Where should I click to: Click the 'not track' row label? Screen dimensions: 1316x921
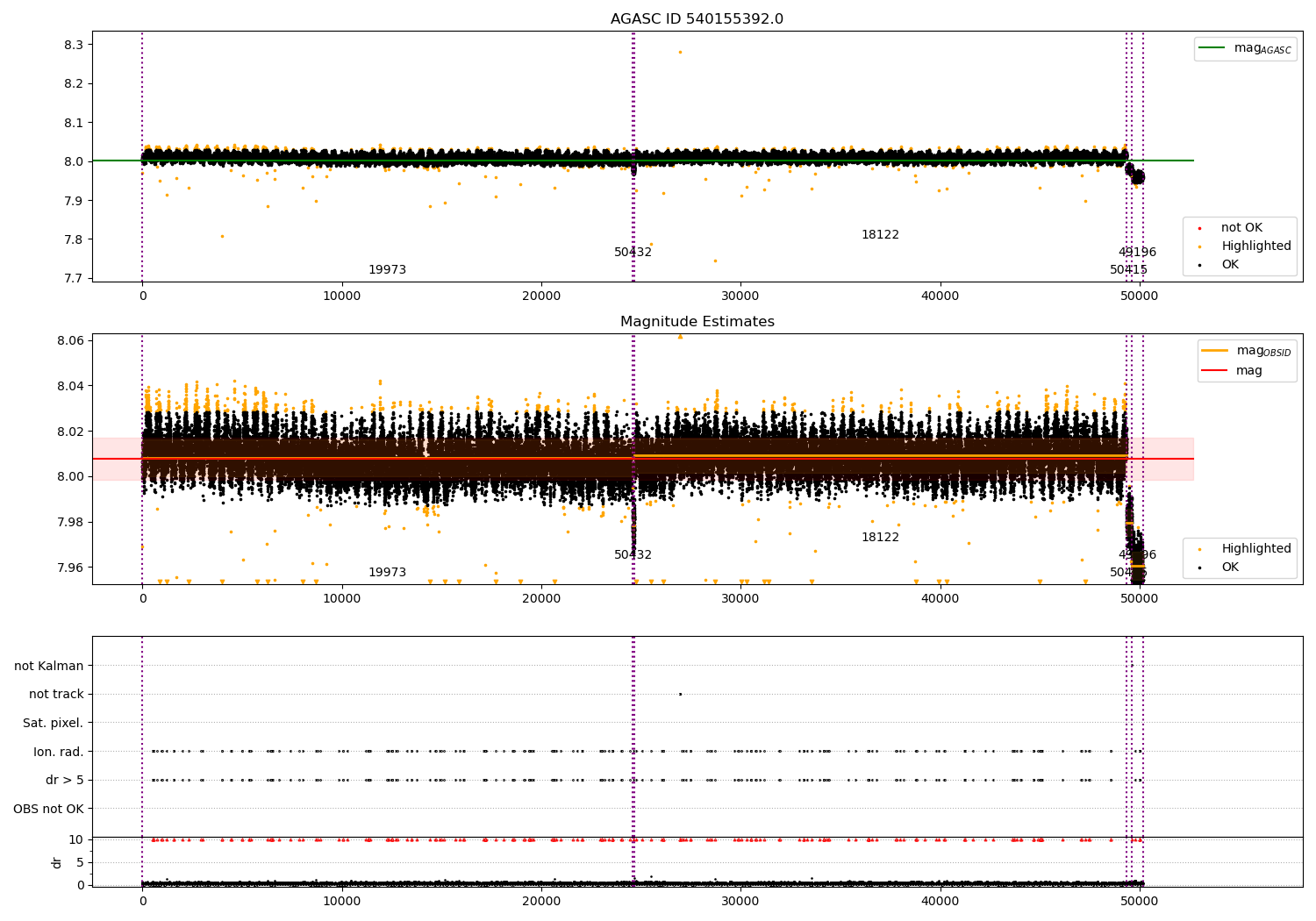click(56, 695)
